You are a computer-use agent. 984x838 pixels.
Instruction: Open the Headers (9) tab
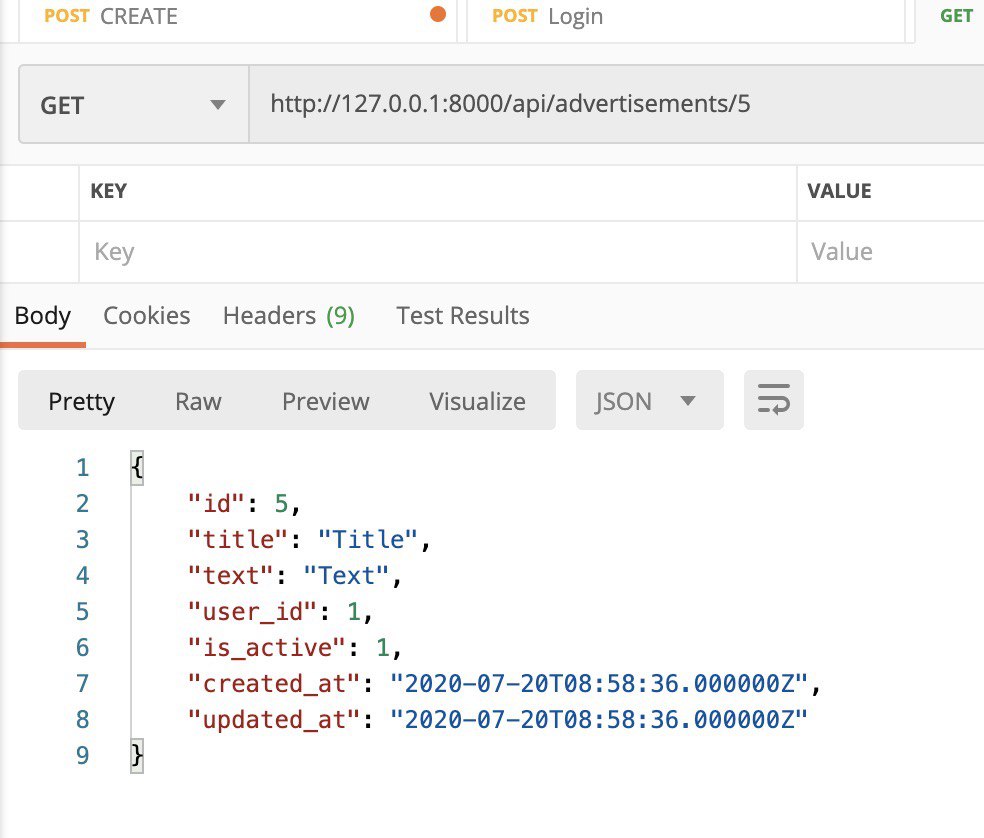tap(289, 316)
